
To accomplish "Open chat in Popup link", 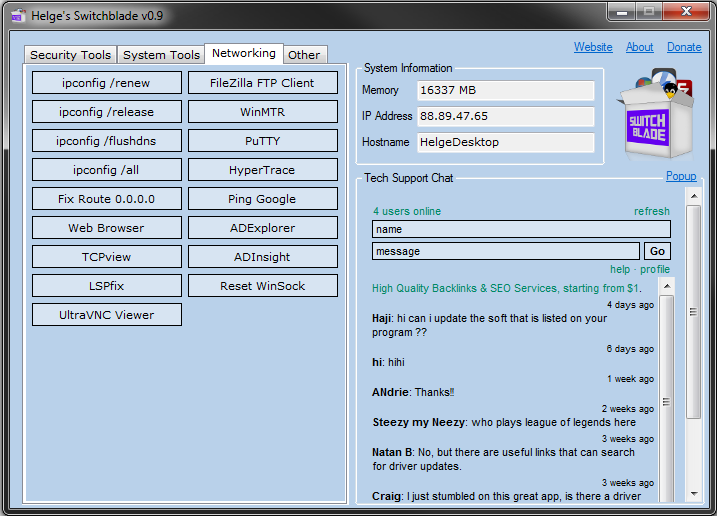I will click(681, 176).
